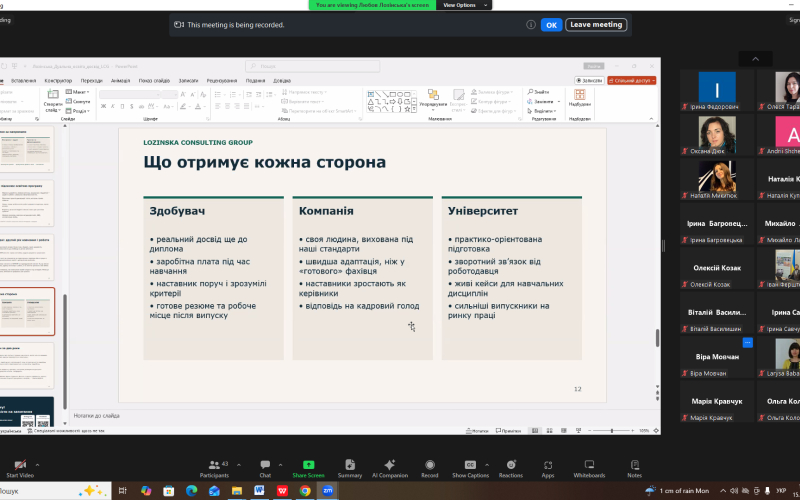Click Віра Мовчан's more options button
The width and height of the screenshot is (800, 500).
[747, 342]
